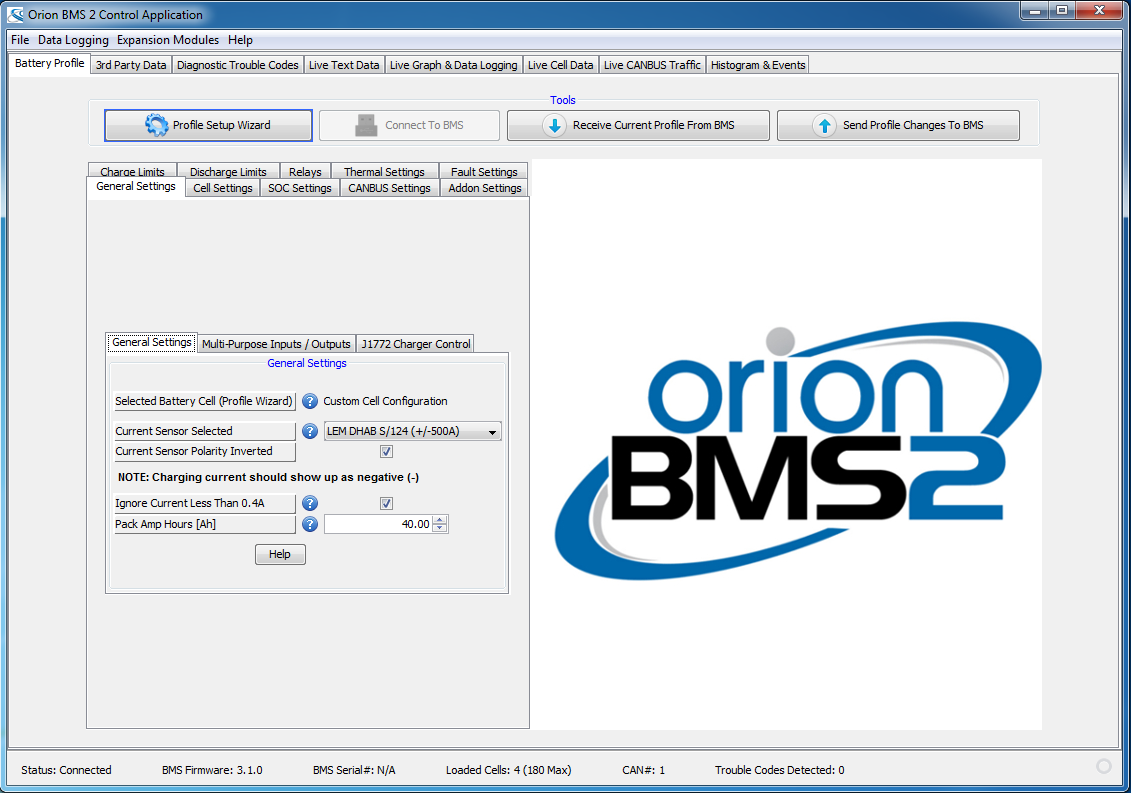Launch the Profile Setup Wizard button
Screen dimensions: 1131x793
point(208,126)
